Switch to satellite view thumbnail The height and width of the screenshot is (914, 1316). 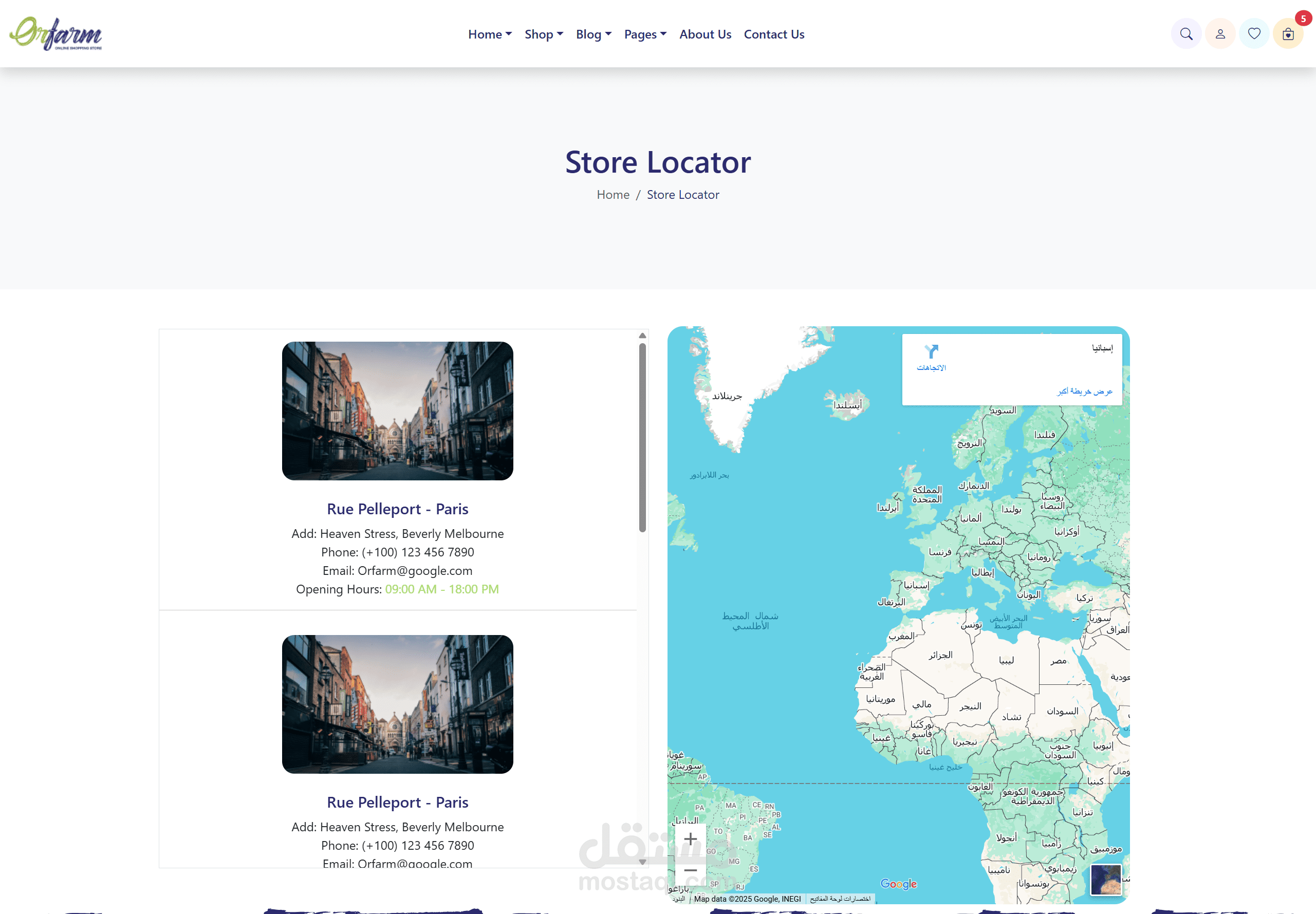(x=1105, y=880)
